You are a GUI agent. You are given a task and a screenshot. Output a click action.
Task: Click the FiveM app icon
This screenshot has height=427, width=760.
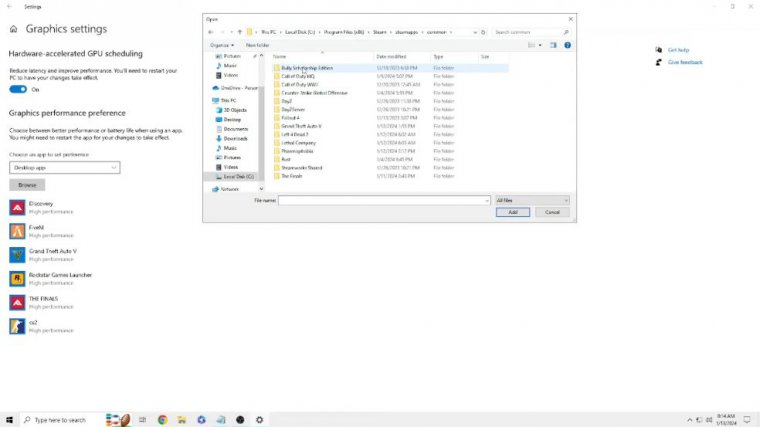click(17, 230)
